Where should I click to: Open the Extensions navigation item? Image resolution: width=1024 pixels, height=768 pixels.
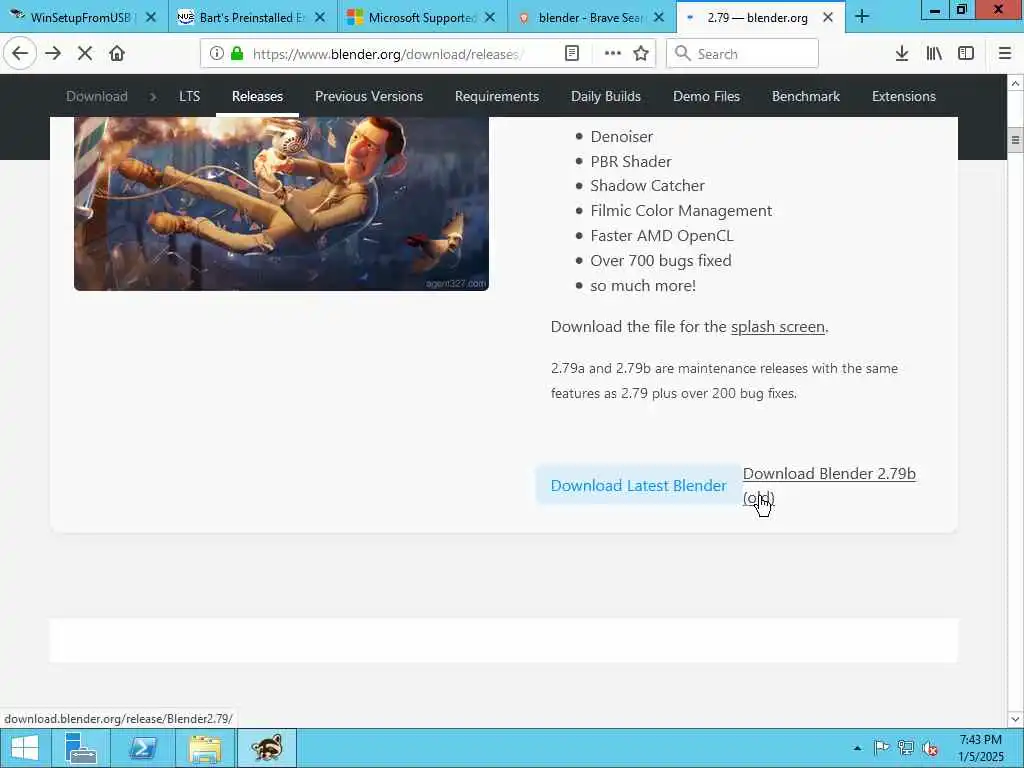(904, 96)
